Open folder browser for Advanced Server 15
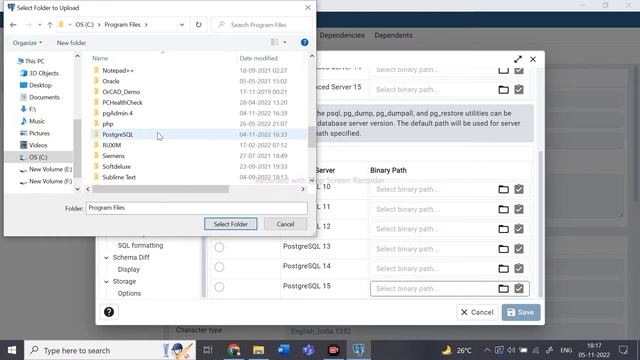 [x=503, y=90]
